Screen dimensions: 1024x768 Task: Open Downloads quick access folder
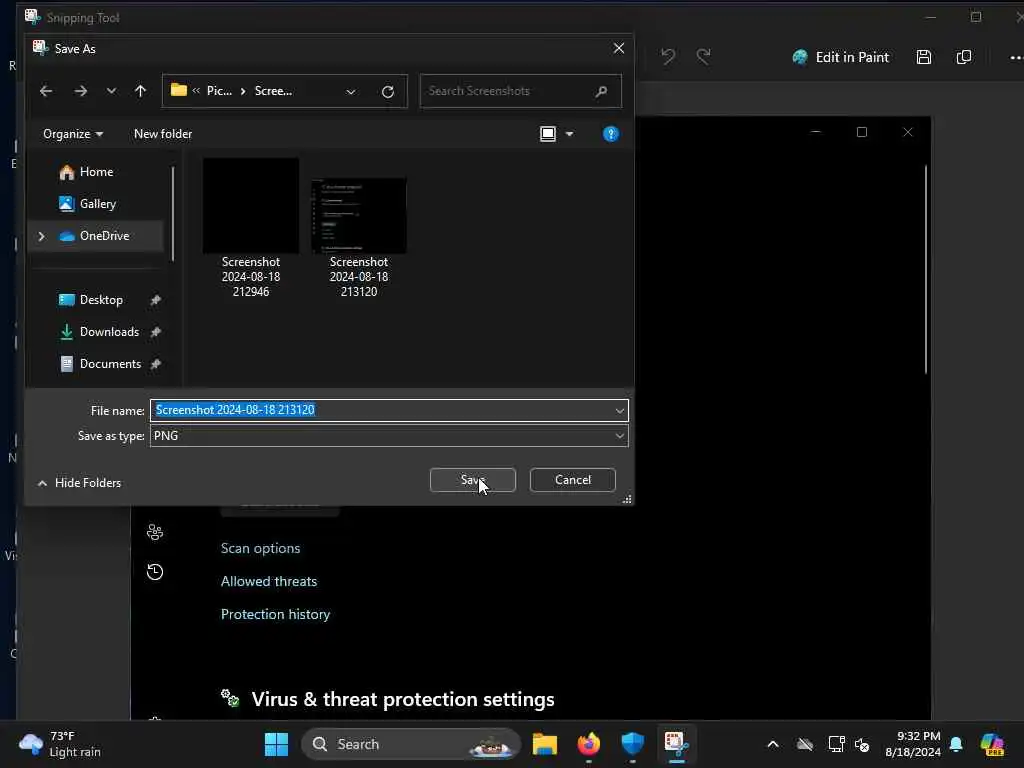(x=109, y=332)
